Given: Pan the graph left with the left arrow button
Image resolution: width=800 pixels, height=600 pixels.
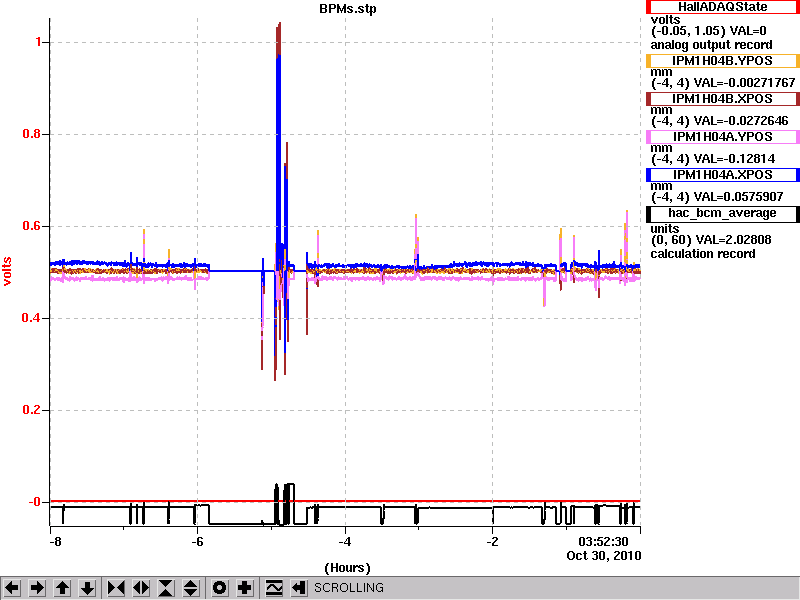Looking at the screenshot, I should tap(12, 588).
